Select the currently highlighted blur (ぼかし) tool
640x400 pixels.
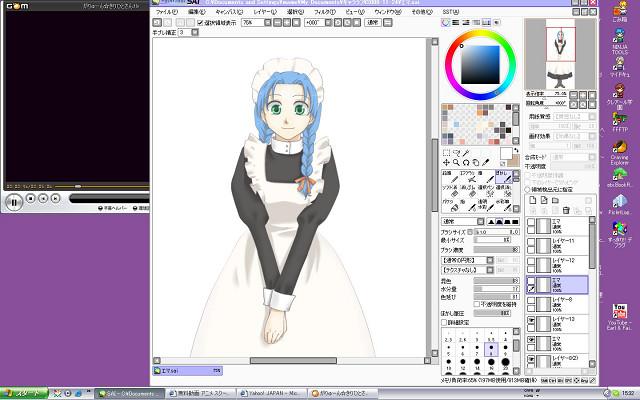(x=504, y=177)
